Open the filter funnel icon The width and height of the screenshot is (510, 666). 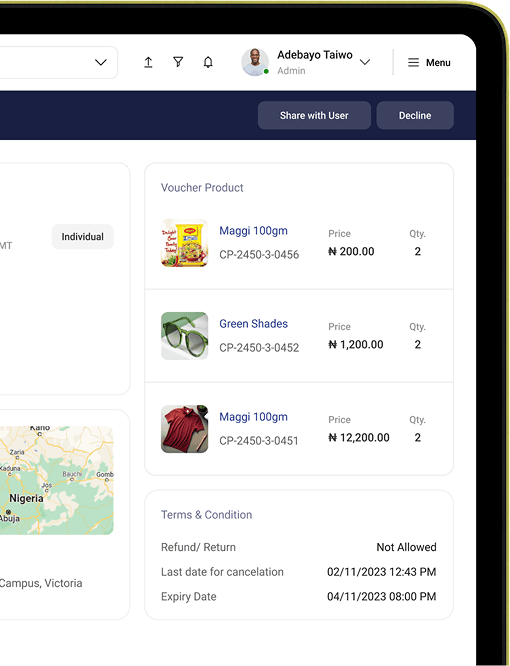coord(178,62)
